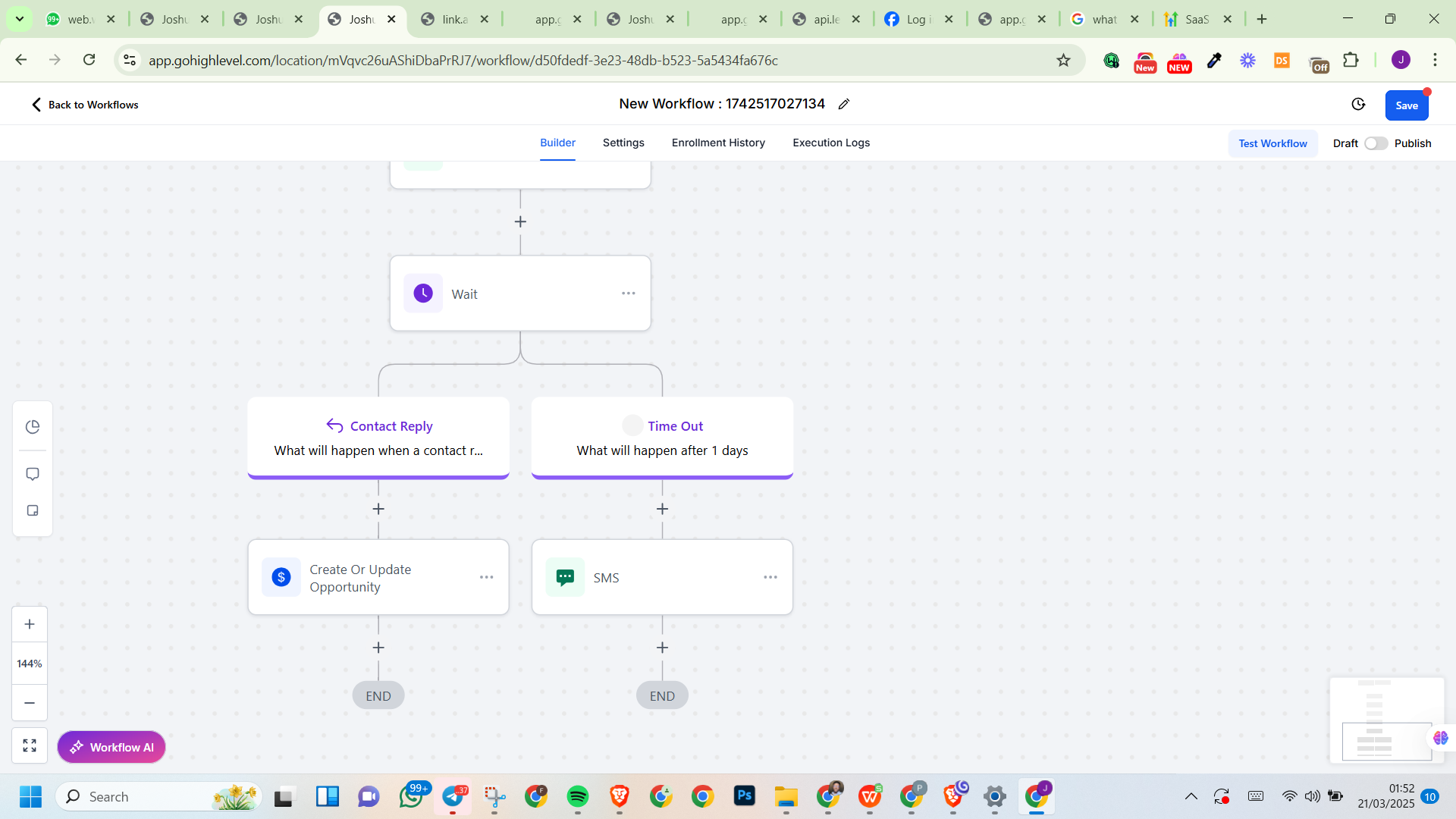
Task: Click the Wait step clock icon
Action: 423,293
